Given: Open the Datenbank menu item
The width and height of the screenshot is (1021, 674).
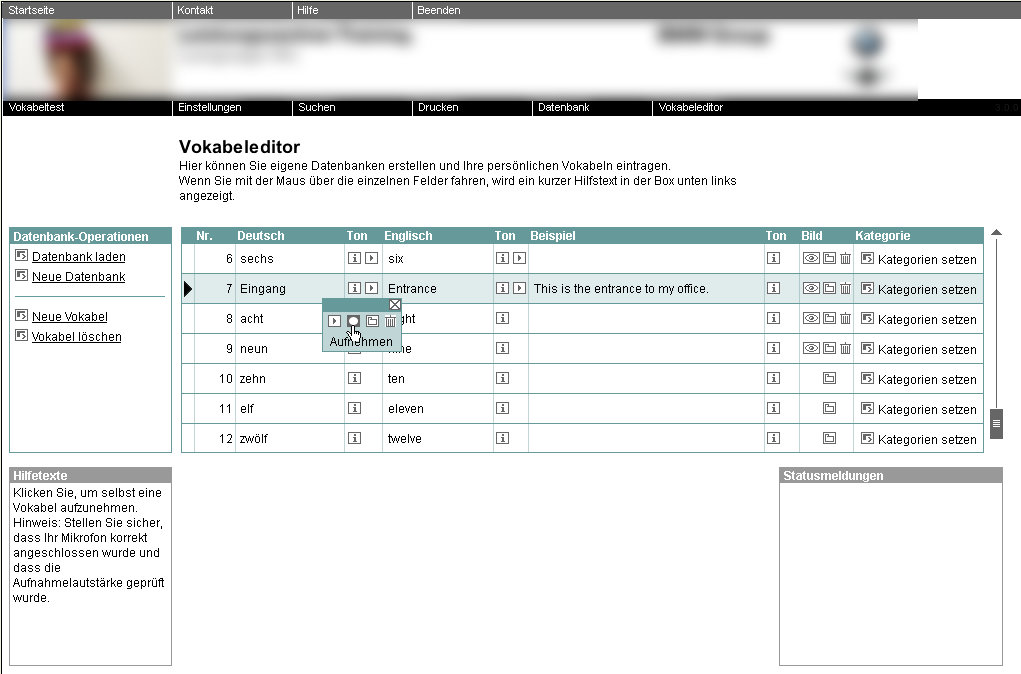Looking at the screenshot, I should 564,107.
